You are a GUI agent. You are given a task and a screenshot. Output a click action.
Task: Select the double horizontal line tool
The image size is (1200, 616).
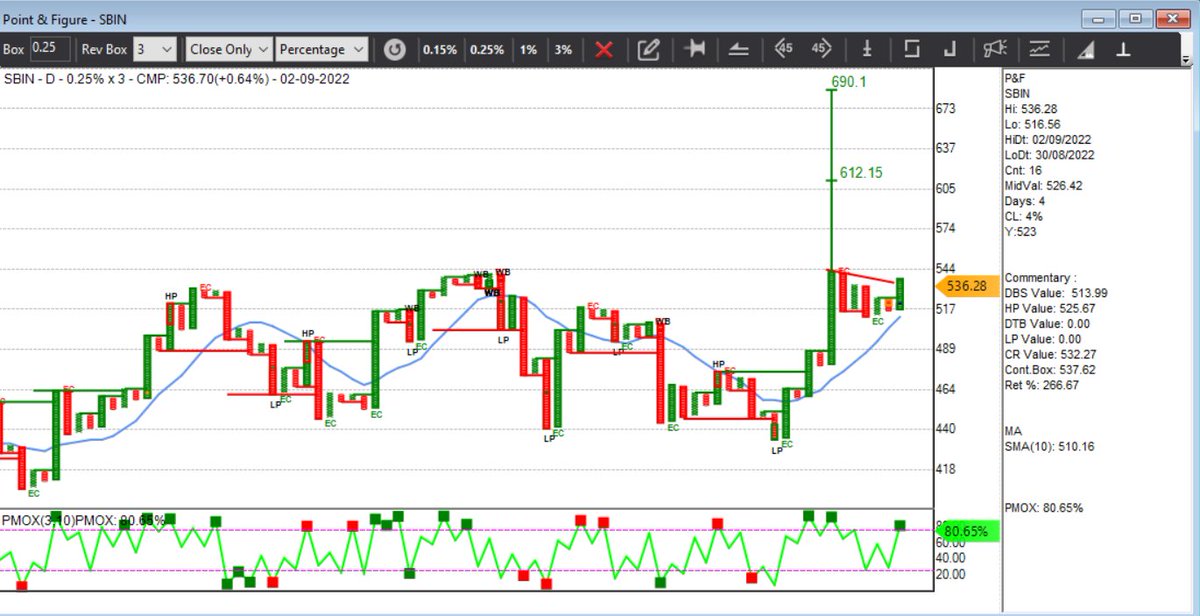pyautogui.click(x=739, y=49)
